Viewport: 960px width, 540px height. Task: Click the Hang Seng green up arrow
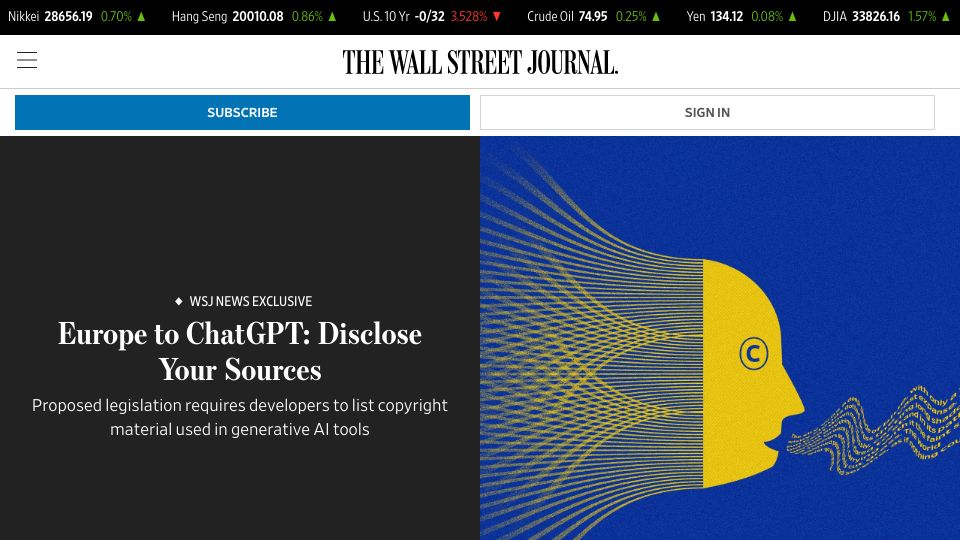(332, 17)
